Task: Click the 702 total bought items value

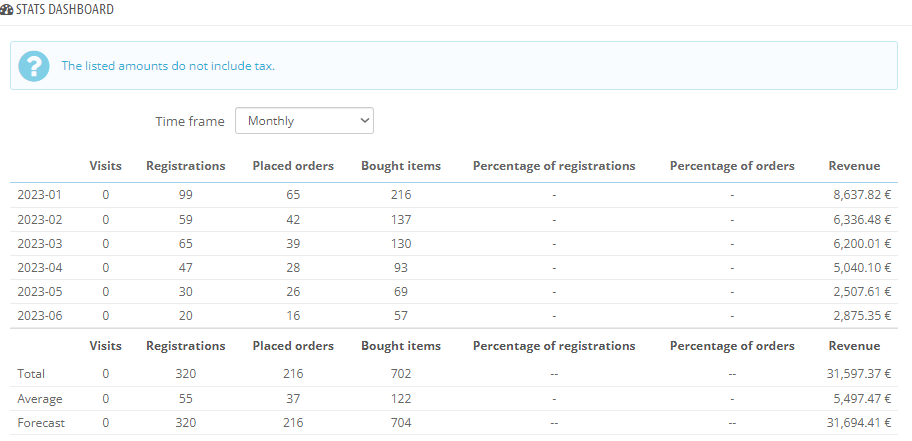Action: pyautogui.click(x=400, y=373)
